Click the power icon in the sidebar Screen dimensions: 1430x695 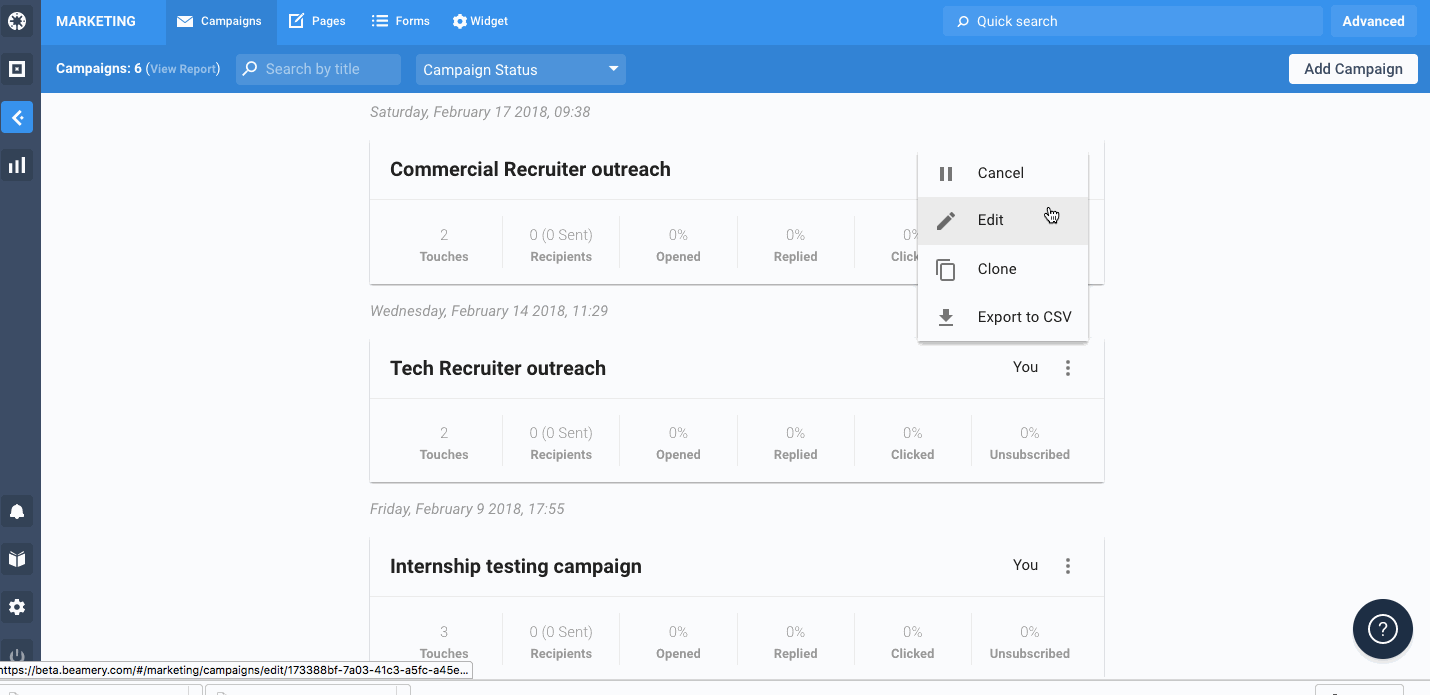point(17,655)
